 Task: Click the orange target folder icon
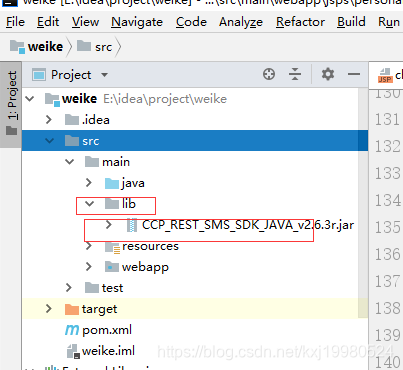pyautogui.click(x=72, y=309)
